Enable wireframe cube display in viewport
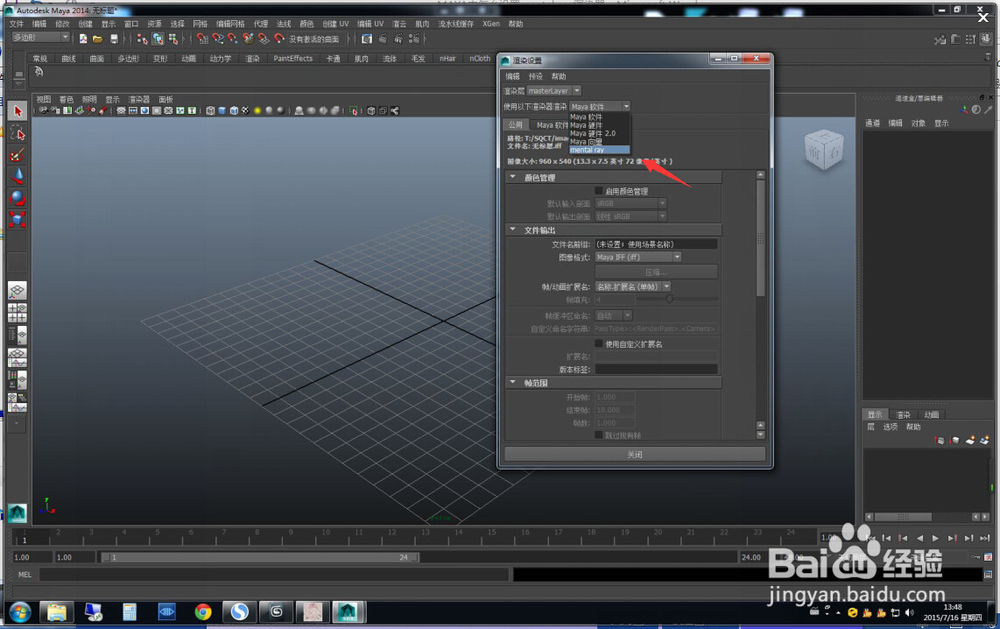 [x=210, y=111]
